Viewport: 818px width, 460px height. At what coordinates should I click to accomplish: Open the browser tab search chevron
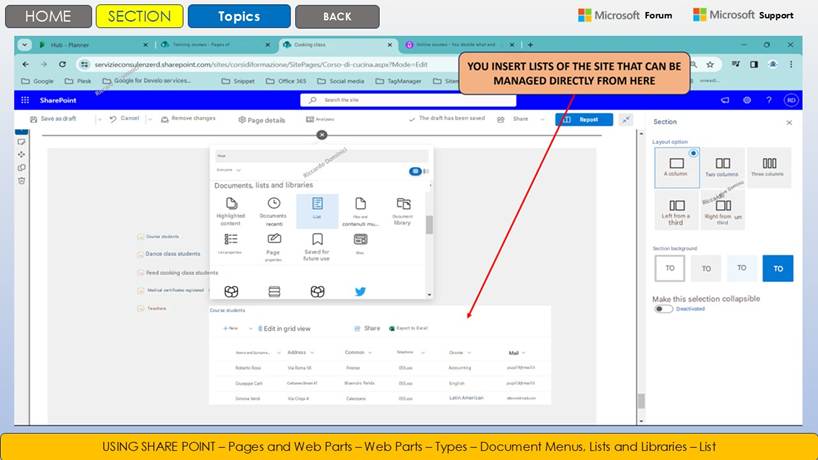point(25,45)
